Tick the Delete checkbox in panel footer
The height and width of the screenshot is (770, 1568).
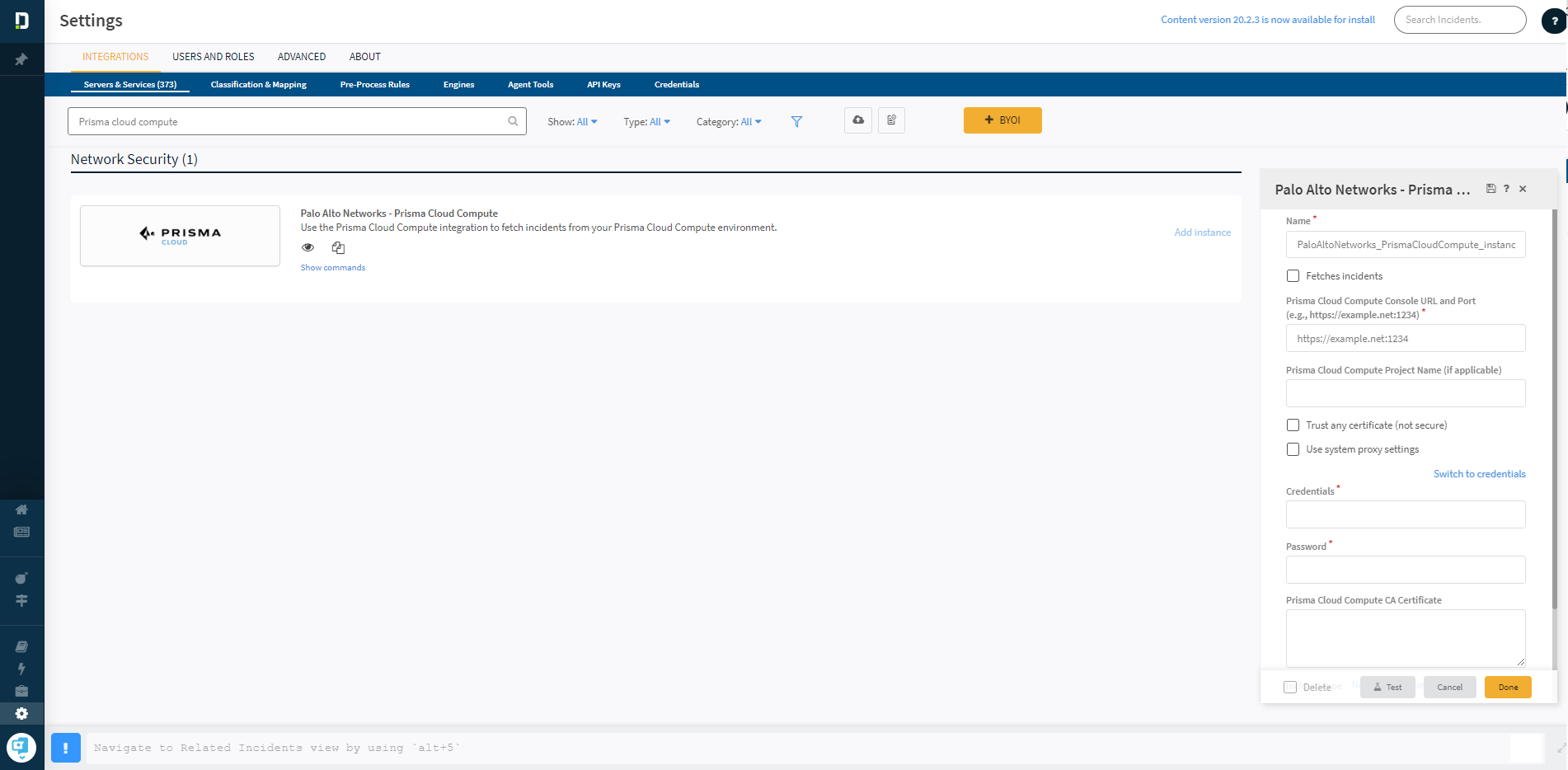[x=1290, y=688]
